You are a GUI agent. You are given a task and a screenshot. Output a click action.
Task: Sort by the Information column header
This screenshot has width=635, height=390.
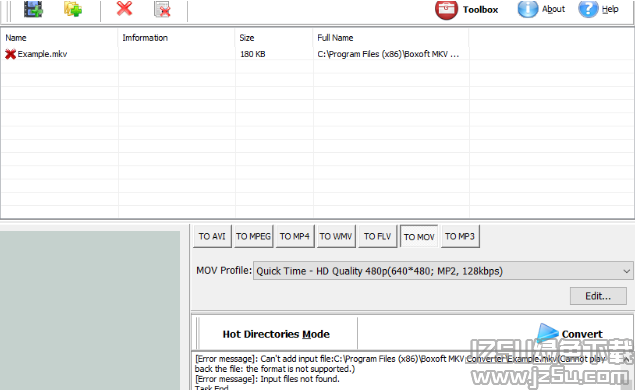[176, 38]
